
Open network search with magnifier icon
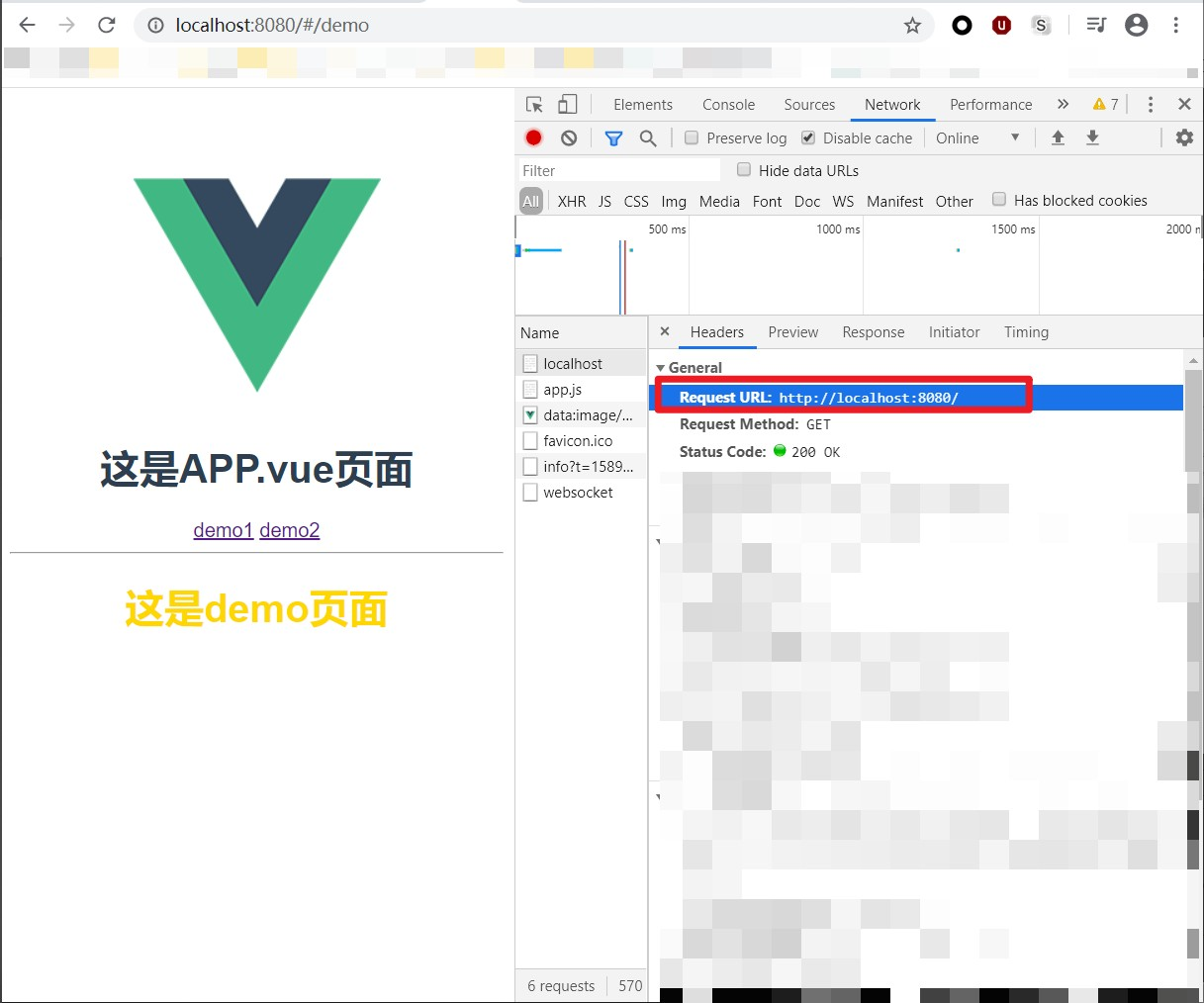pyautogui.click(x=648, y=138)
